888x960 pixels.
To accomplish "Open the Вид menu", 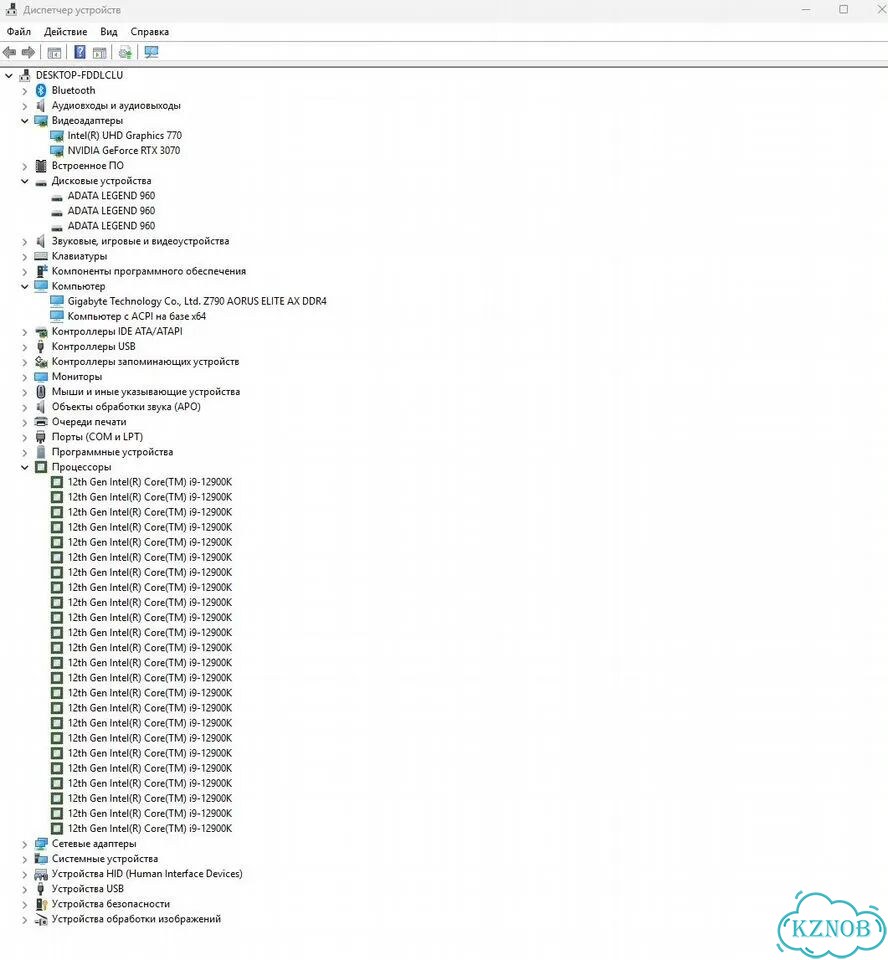I will point(109,32).
